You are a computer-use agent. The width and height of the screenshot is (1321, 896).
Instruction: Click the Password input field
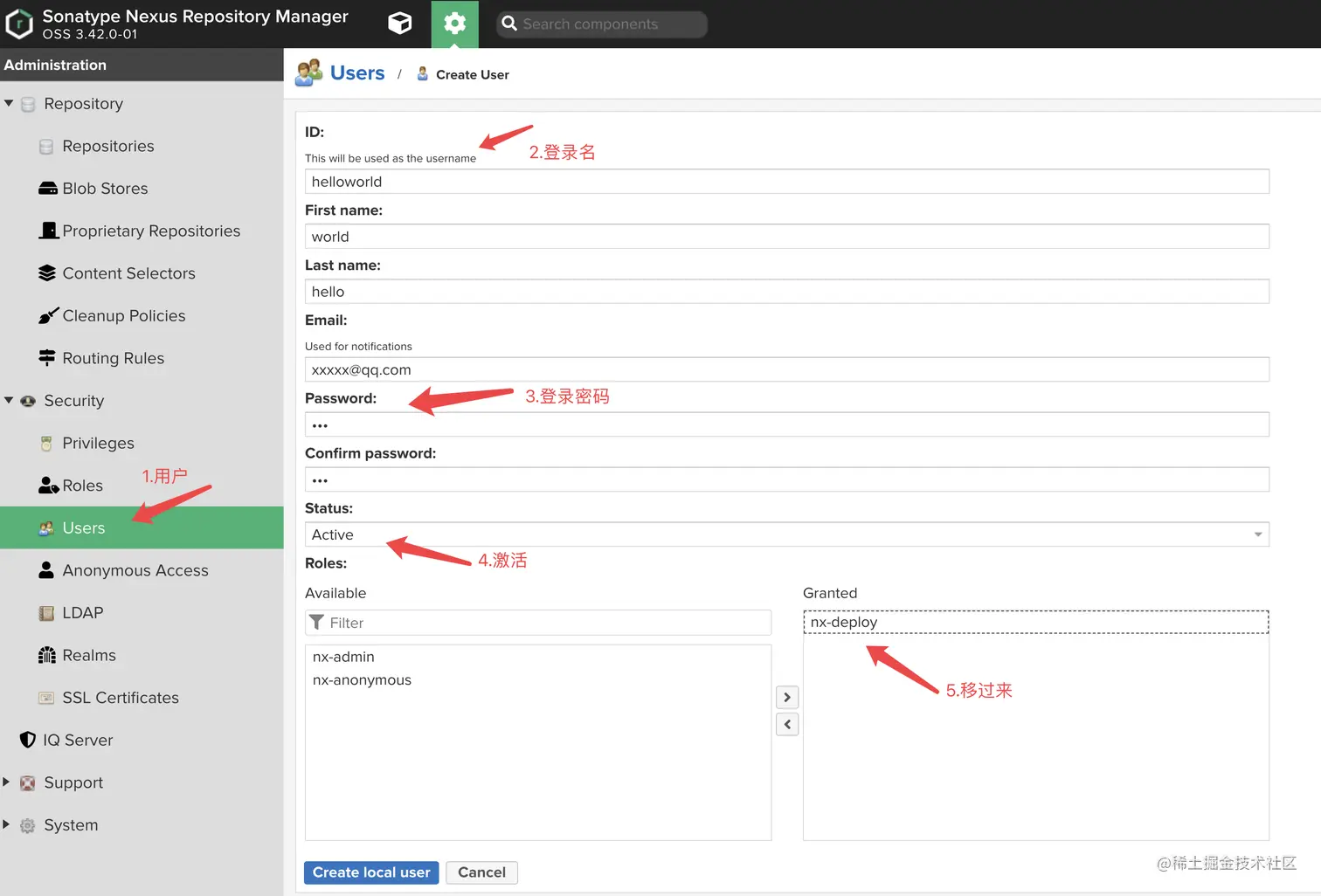787,424
